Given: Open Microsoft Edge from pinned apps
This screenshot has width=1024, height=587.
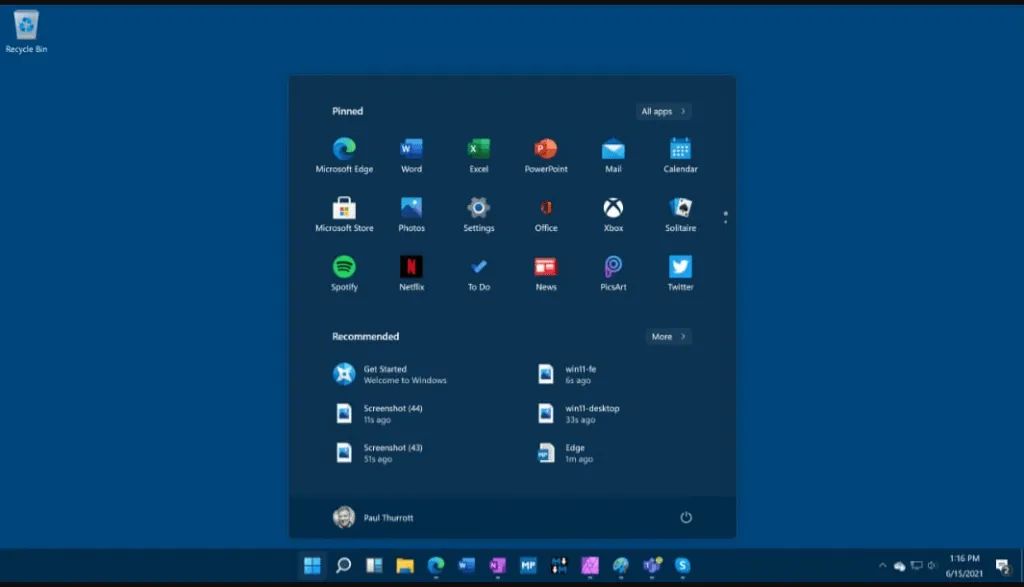Looking at the screenshot, I should pos(344,149).
